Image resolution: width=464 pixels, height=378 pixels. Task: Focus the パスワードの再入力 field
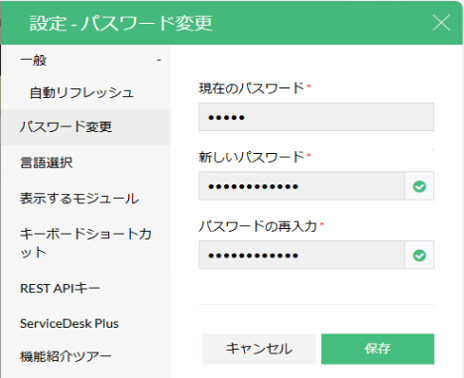coord(302,255)
